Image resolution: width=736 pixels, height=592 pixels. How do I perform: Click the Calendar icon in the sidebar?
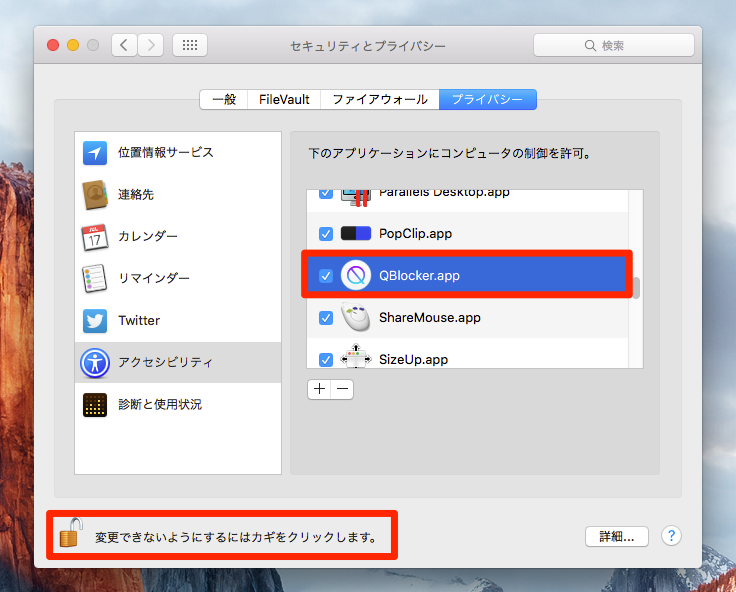95,237
